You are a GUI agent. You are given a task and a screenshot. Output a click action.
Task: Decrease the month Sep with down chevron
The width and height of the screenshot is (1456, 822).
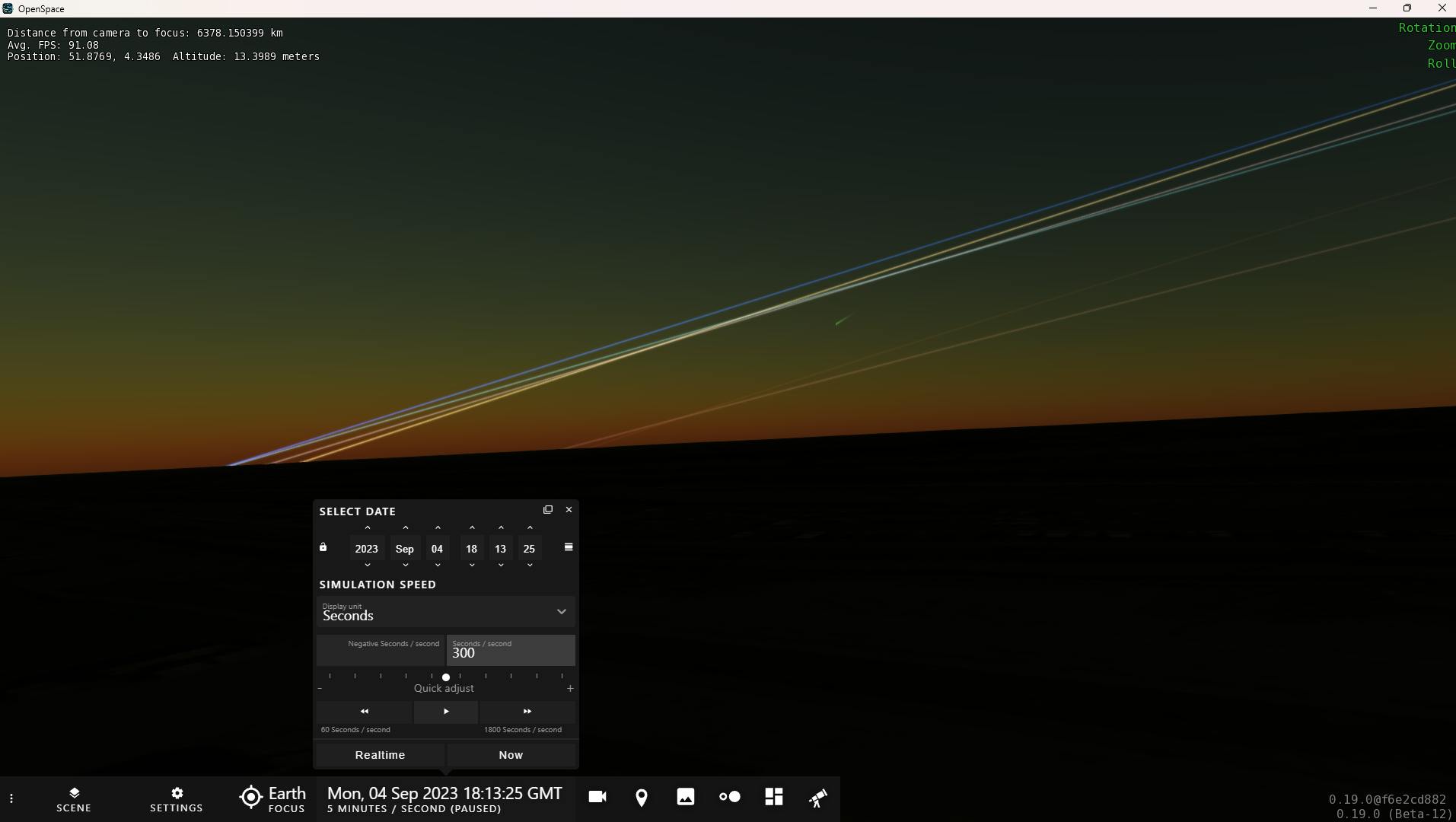point(406,566)
